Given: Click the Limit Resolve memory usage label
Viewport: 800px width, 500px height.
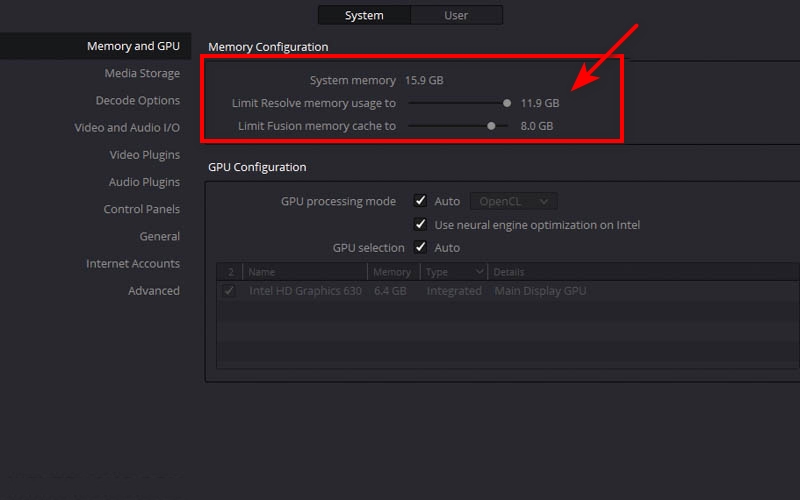Looking at the screenshot, I should point(314,103).
